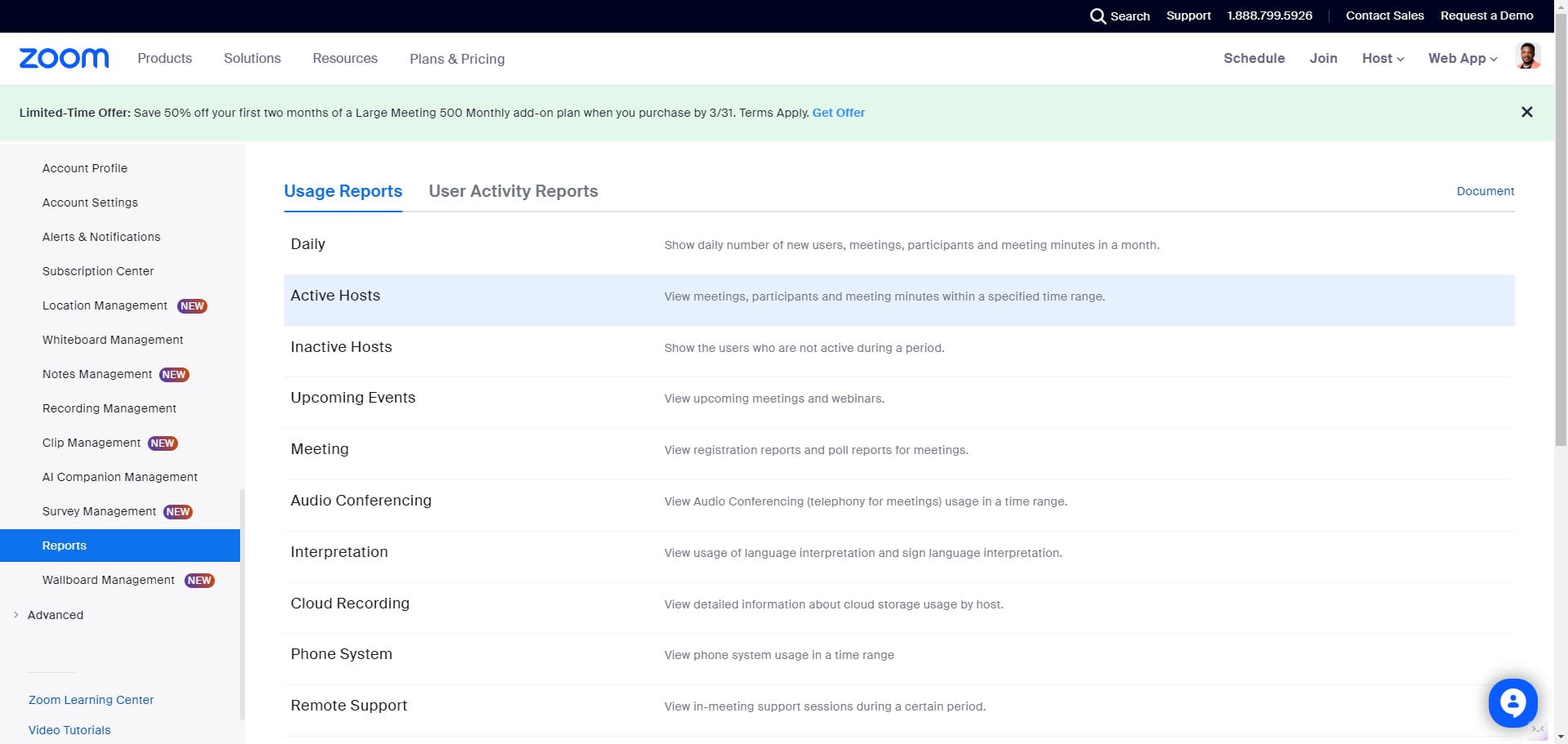Screen dimensions: 1568x744
Task: Open the Web App dropdown
Action: pos(1462,59)
